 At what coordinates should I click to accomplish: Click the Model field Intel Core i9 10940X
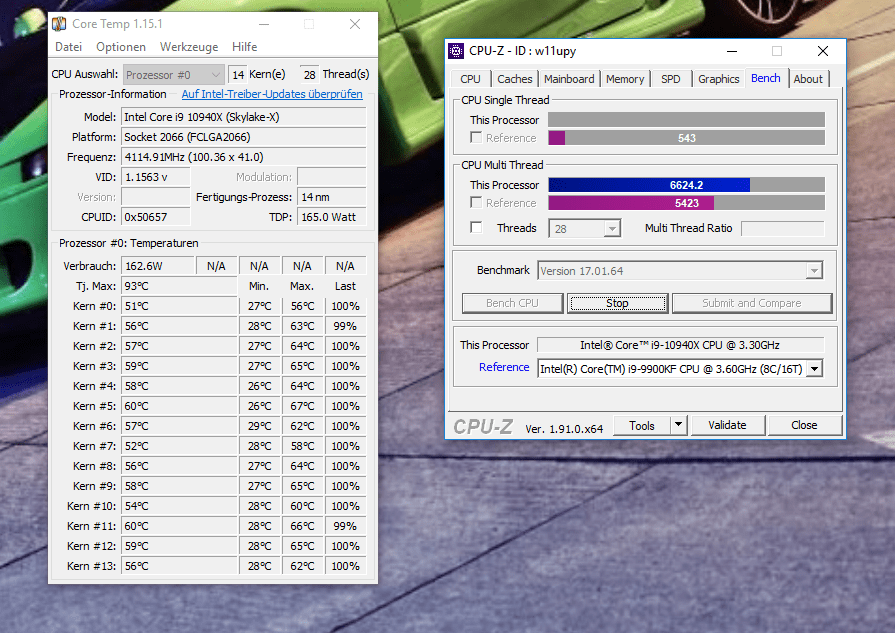pyautogui.click(x=243, y=117)
